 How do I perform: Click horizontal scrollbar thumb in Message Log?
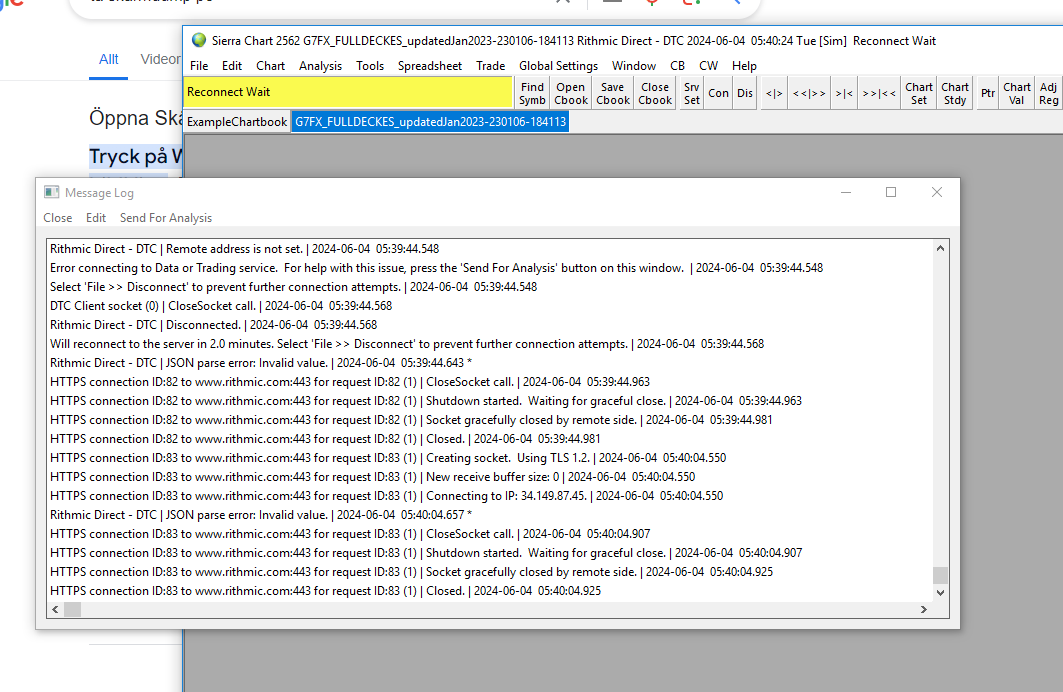click(73, 609)
